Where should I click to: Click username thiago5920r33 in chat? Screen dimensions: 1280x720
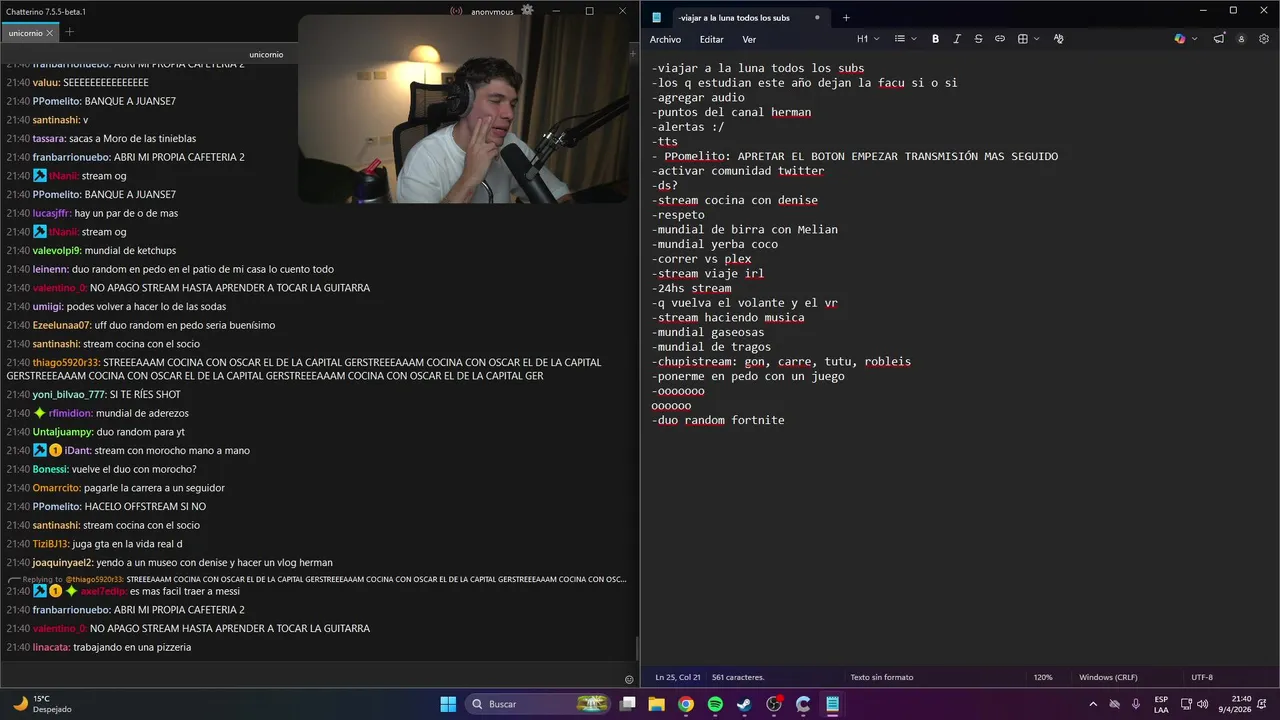(66, 363)
